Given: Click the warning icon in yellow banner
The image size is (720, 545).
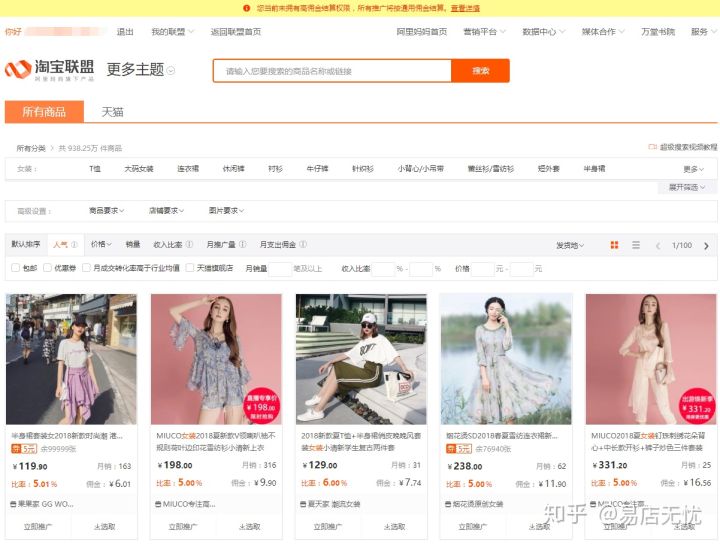Looking at the screenshot, I should tap(247, 8).
